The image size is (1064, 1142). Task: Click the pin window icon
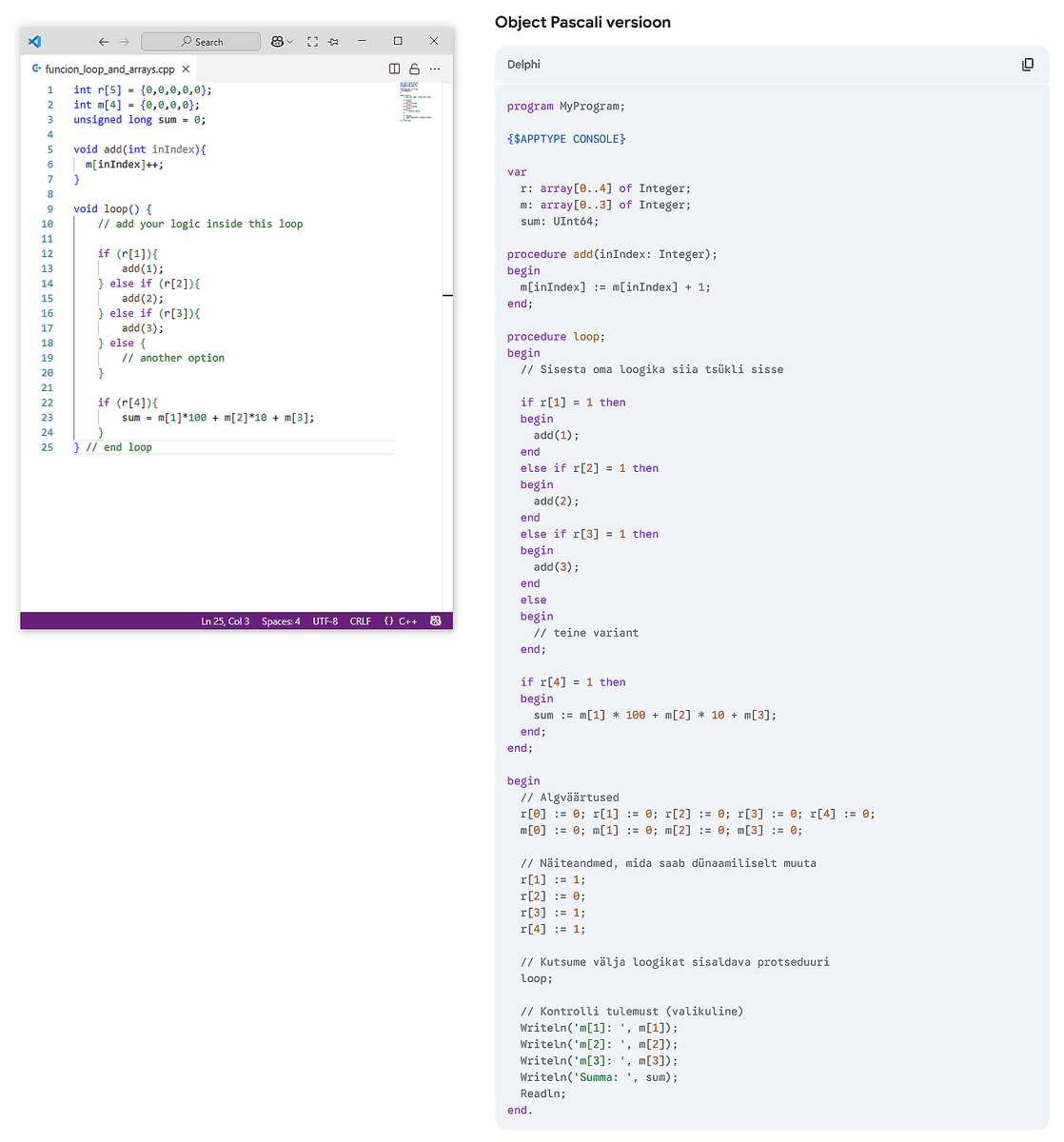333,42
